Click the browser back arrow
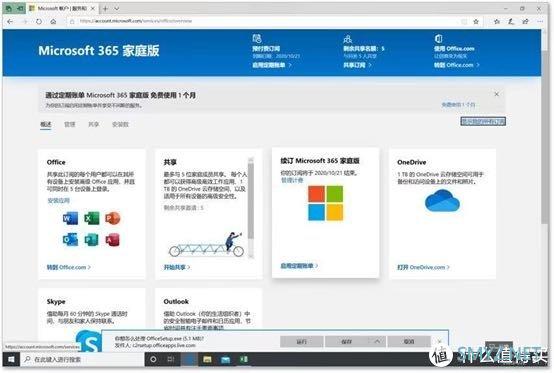 (x=10, y=22)
